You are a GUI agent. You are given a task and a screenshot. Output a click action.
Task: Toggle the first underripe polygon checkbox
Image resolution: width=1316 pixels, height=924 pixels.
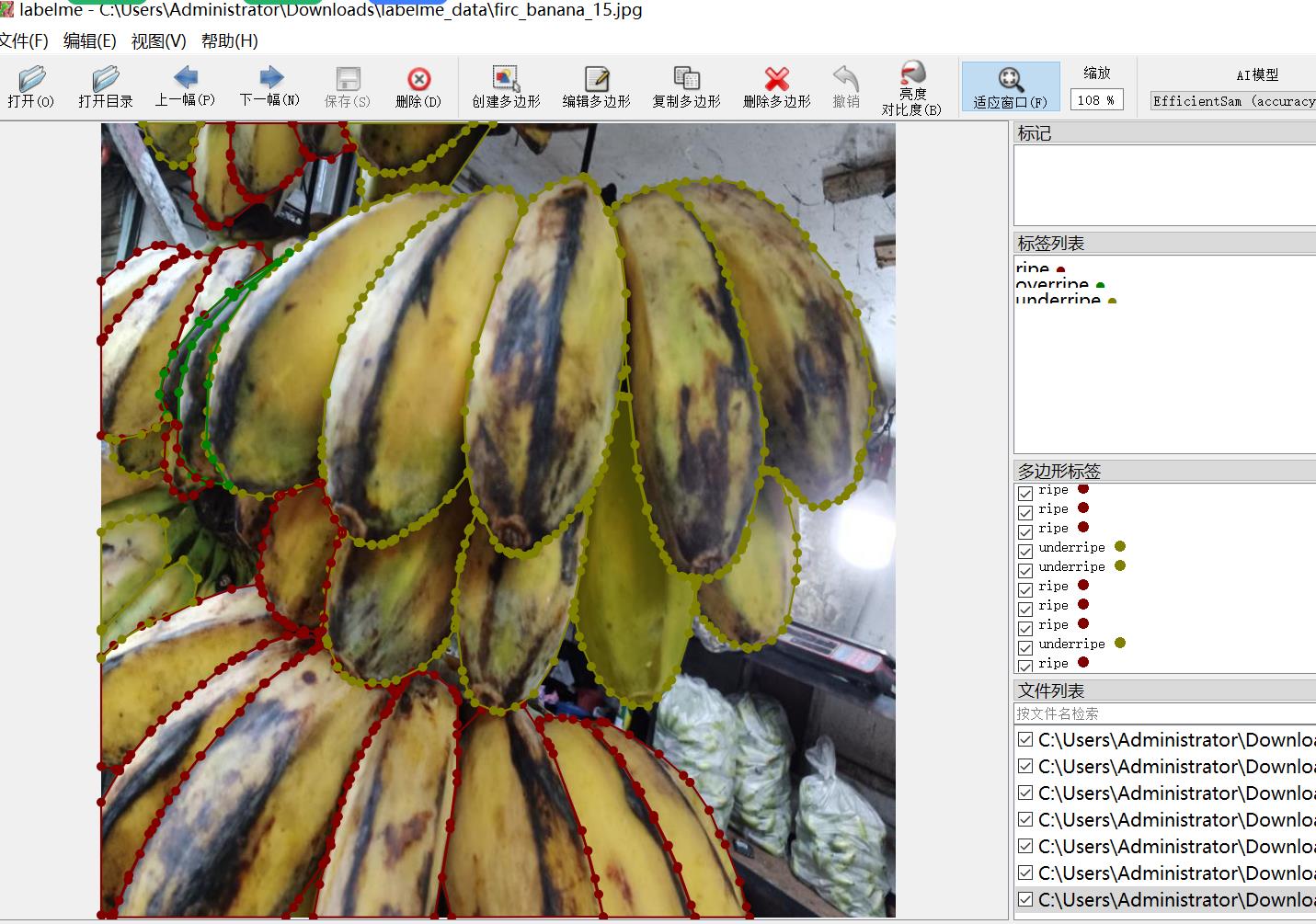pos(1025,551)
